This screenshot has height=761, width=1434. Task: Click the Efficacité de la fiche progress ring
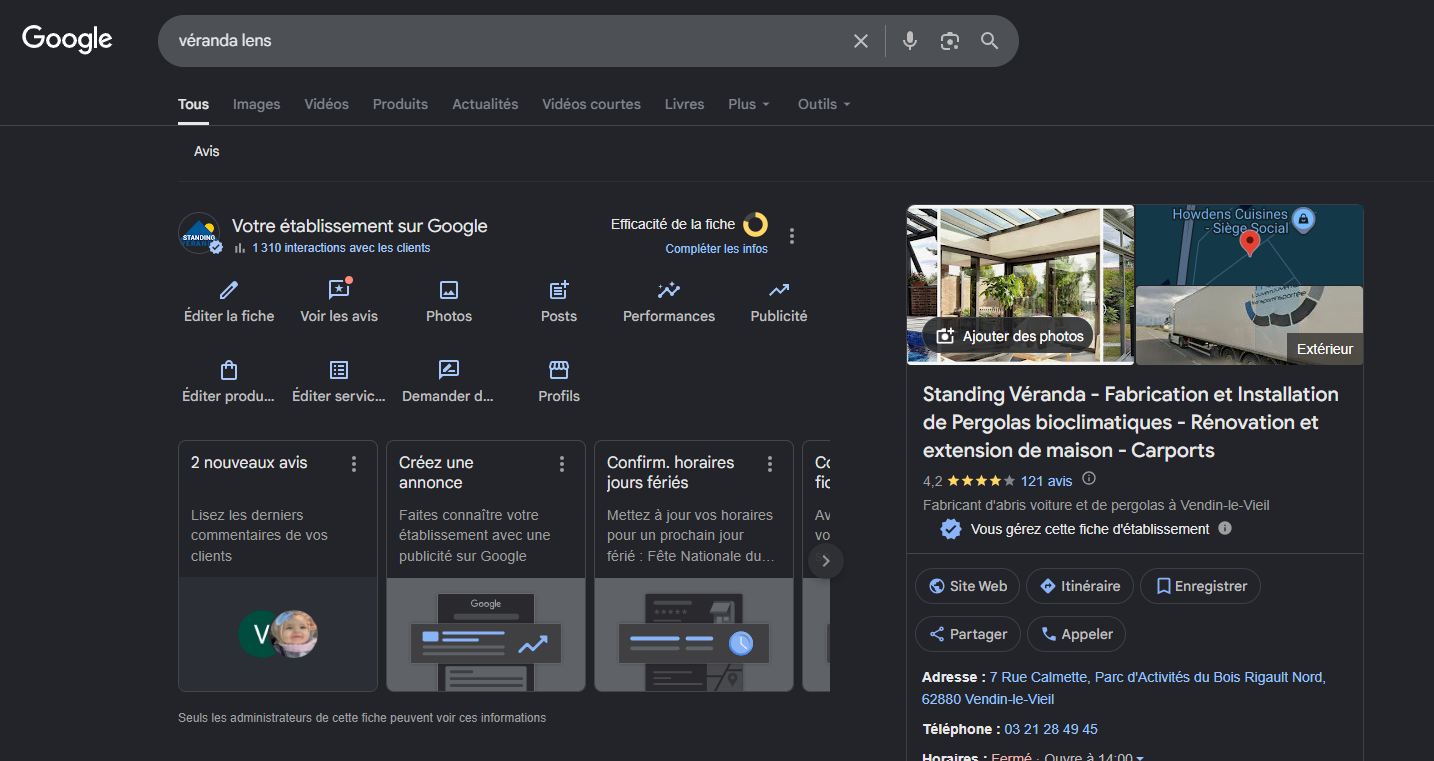(x=756, y=225)
